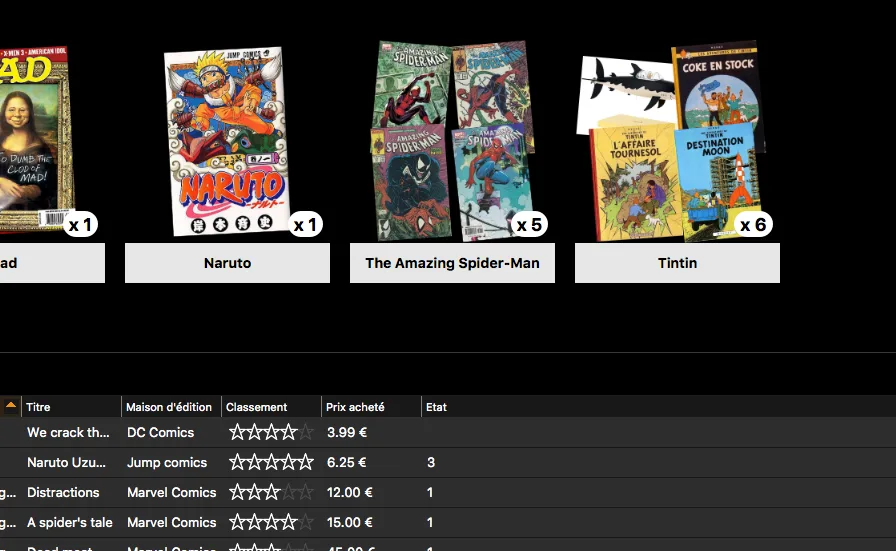
Task: Click the first star in Jump comics row
Action: [238, 463]
